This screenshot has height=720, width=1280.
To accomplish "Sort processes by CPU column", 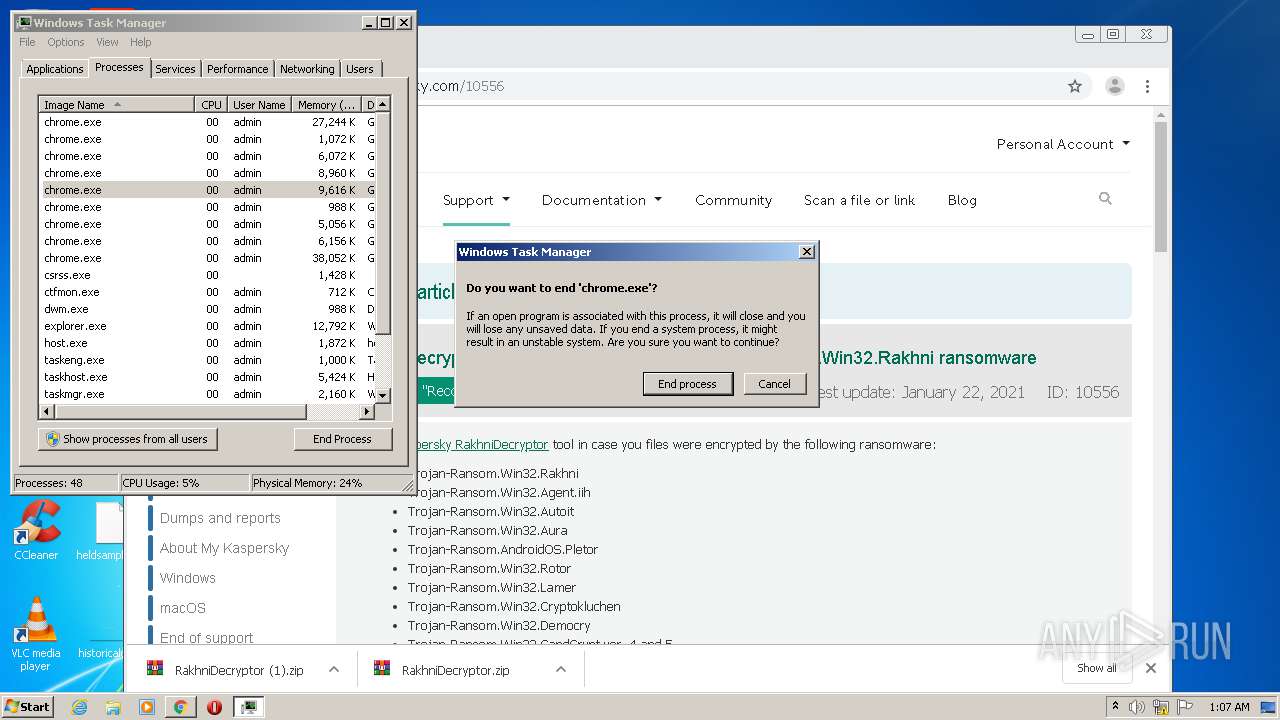I will click(211, 105).
